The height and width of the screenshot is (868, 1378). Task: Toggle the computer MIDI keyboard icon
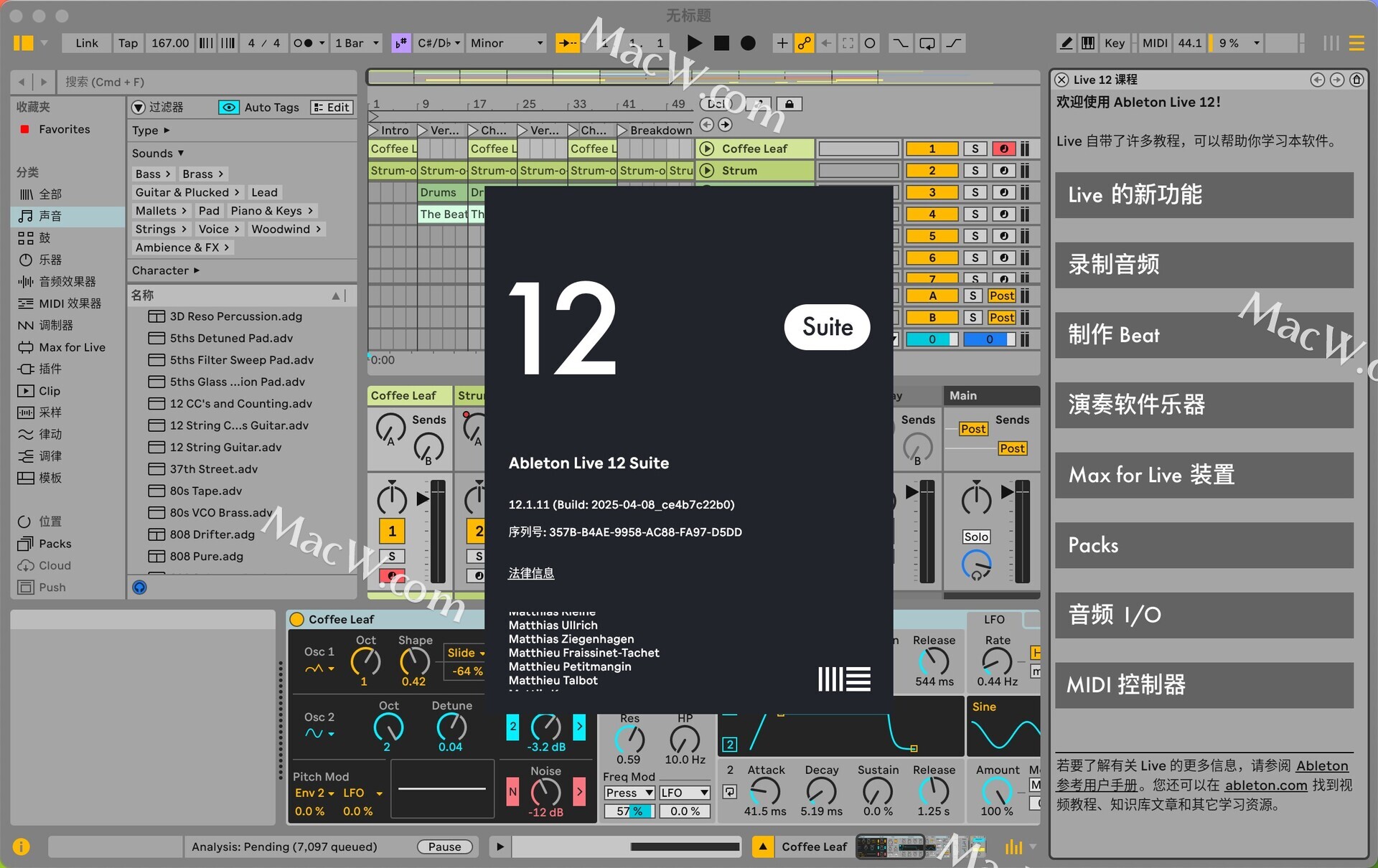[x=1088, y=43]
